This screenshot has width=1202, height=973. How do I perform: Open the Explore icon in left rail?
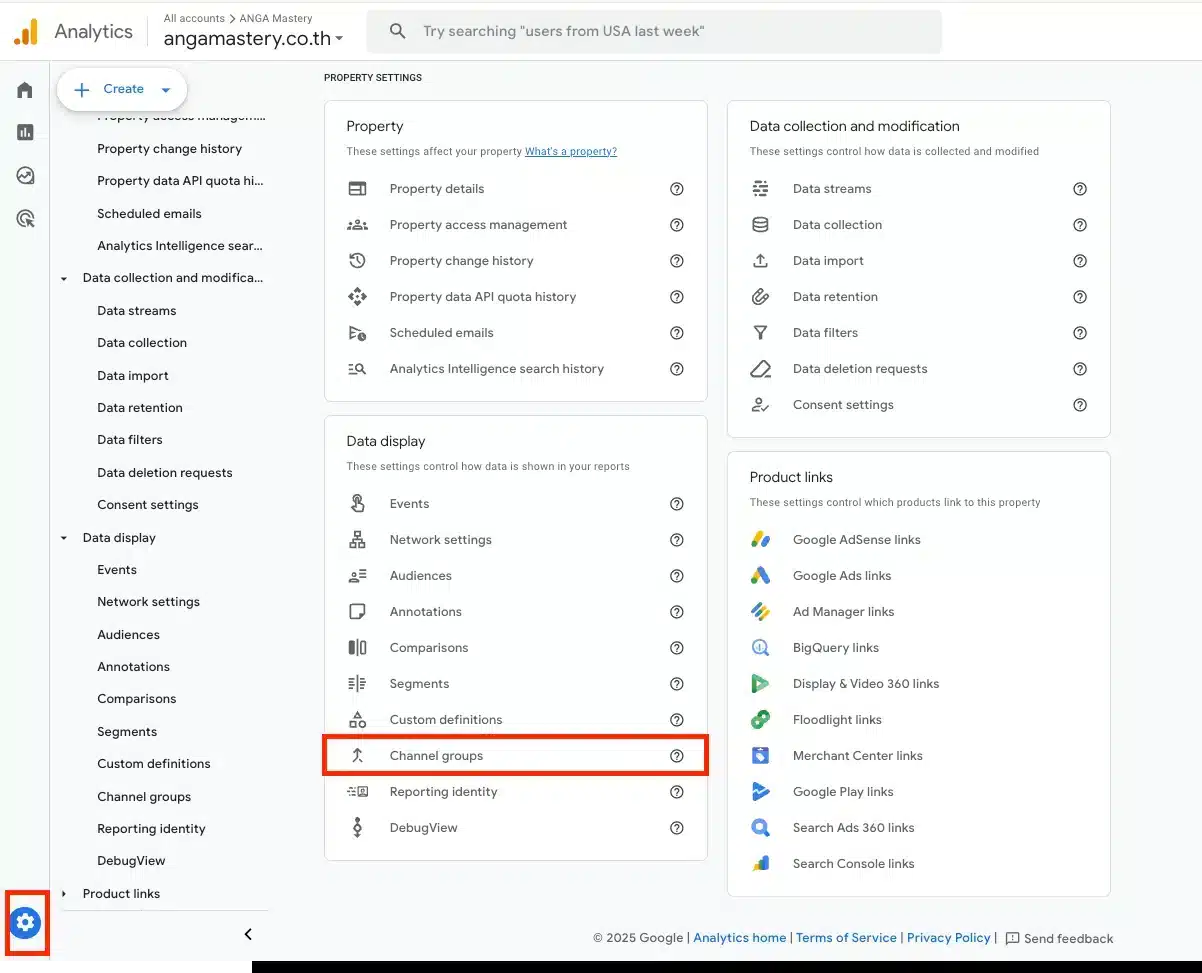point(25,176)
